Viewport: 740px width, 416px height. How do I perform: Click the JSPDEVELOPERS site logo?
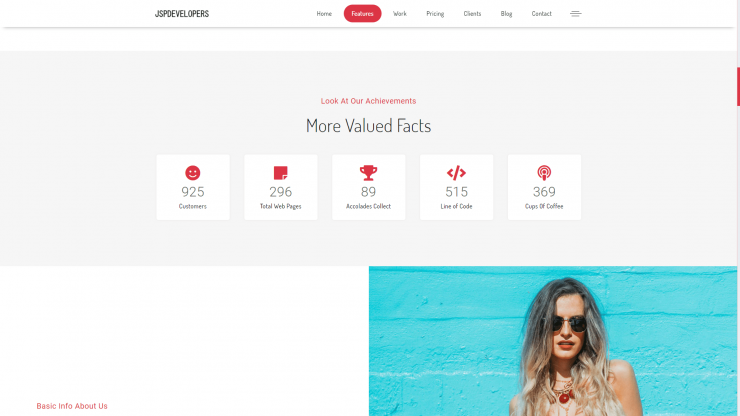point(182,14)
